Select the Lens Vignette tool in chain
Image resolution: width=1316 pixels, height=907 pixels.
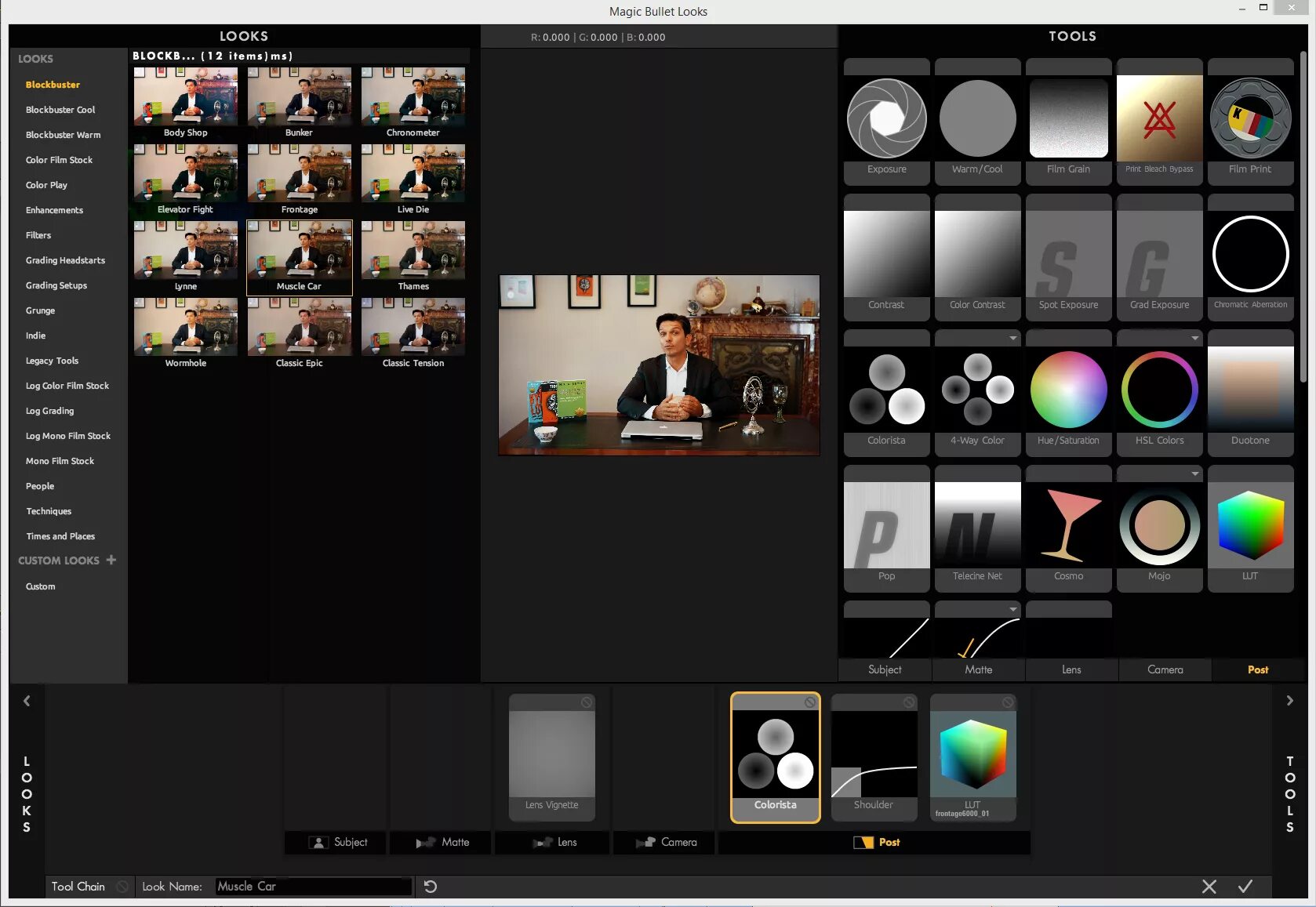pyautogui.click(x=551, y=756)
